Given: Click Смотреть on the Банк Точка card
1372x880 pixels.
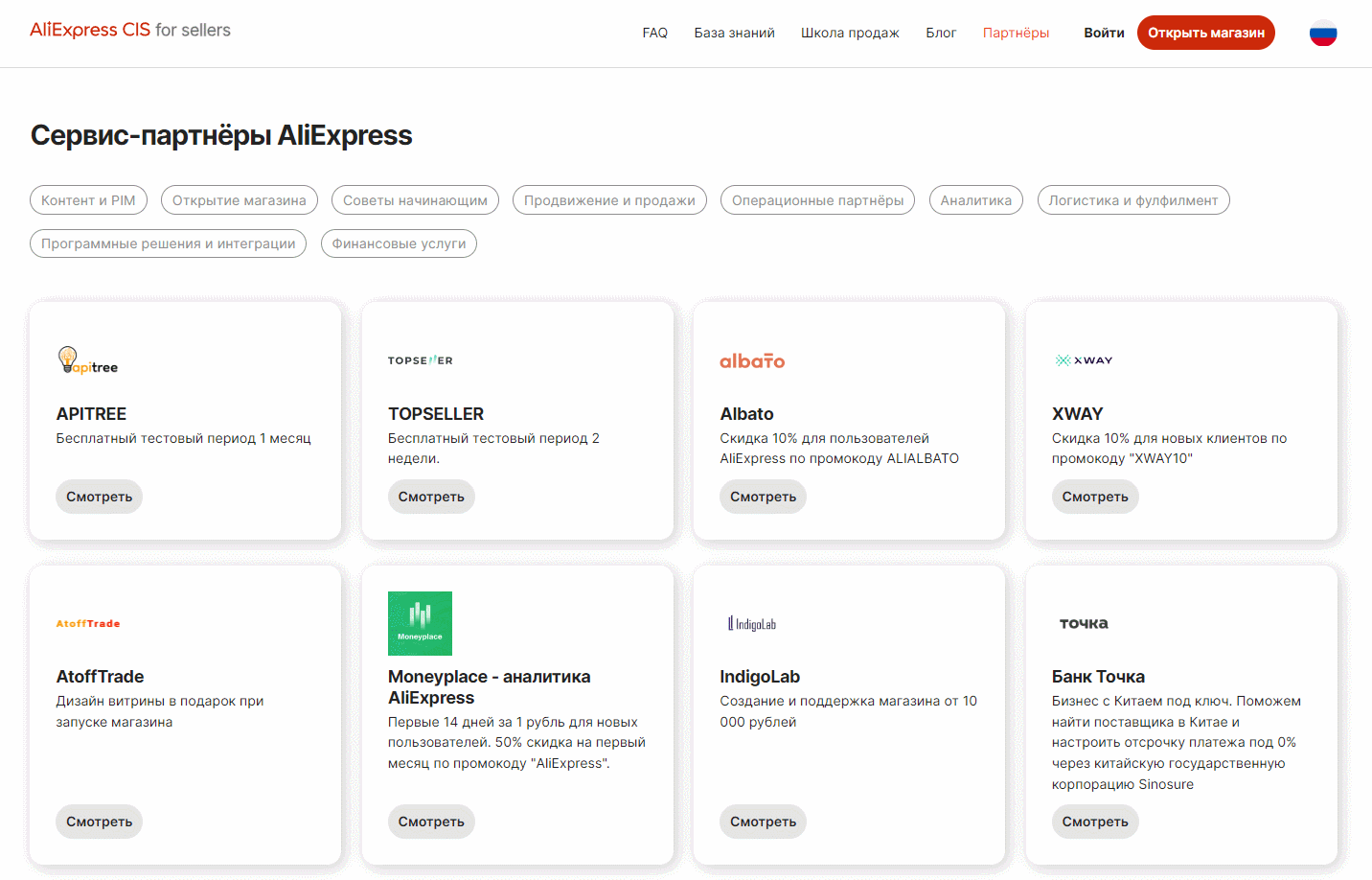Looking at the screenshot, I should (x=1095, y=822).
